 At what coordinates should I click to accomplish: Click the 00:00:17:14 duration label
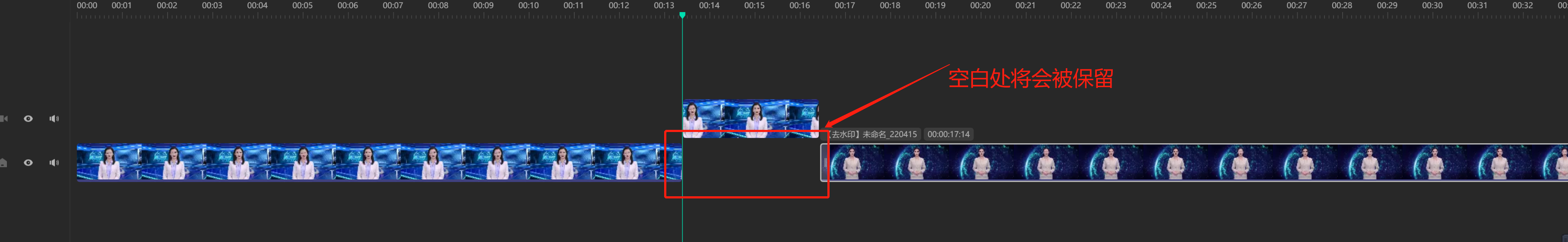pyautogui.click(x=948, y=135)
